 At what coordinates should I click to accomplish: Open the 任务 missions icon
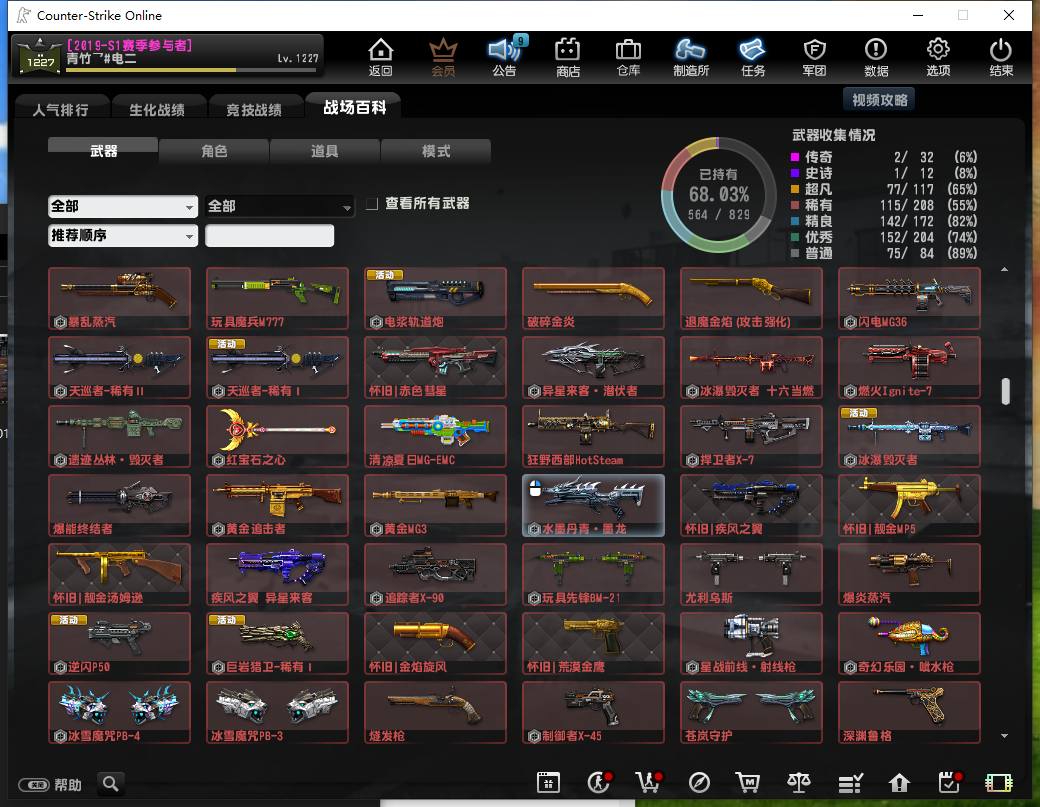753,57
